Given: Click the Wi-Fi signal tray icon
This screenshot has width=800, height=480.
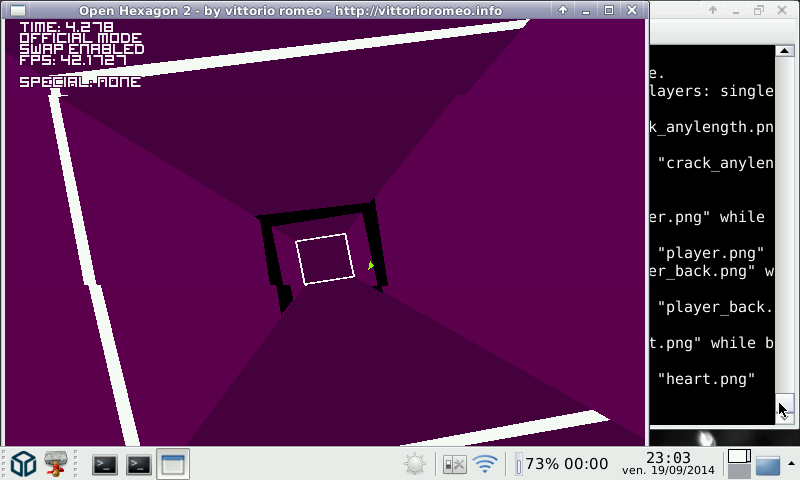Looking at the screenshot, I should pyautogui.click(x=486, y=464).
